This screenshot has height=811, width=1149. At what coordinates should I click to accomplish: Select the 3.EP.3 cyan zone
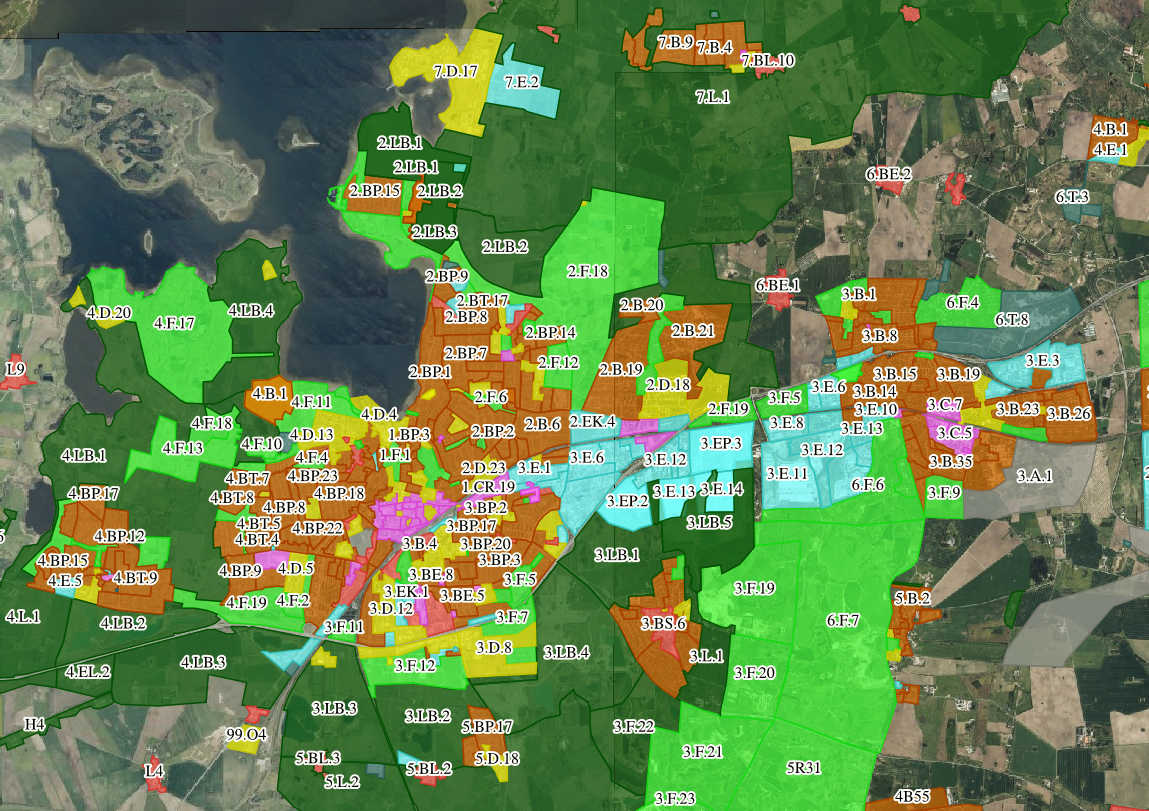(x=720, y=443)
